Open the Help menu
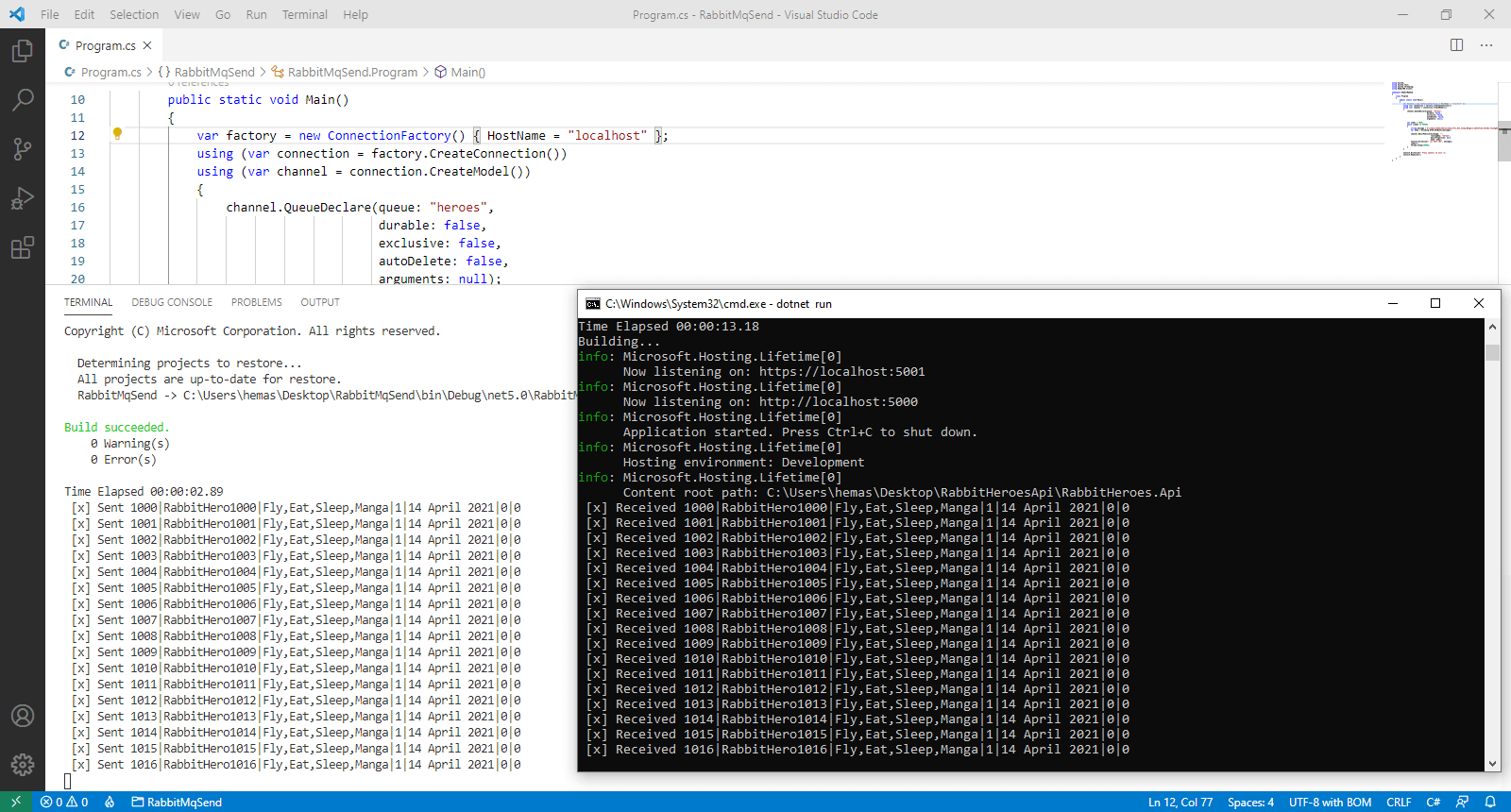The height and width of the screenshot is (812, 1511). click(x=355, y=14)
